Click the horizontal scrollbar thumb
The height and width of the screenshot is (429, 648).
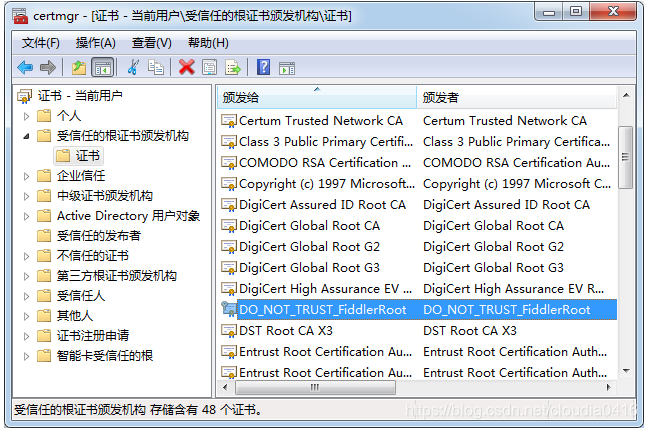coord(315,388)
